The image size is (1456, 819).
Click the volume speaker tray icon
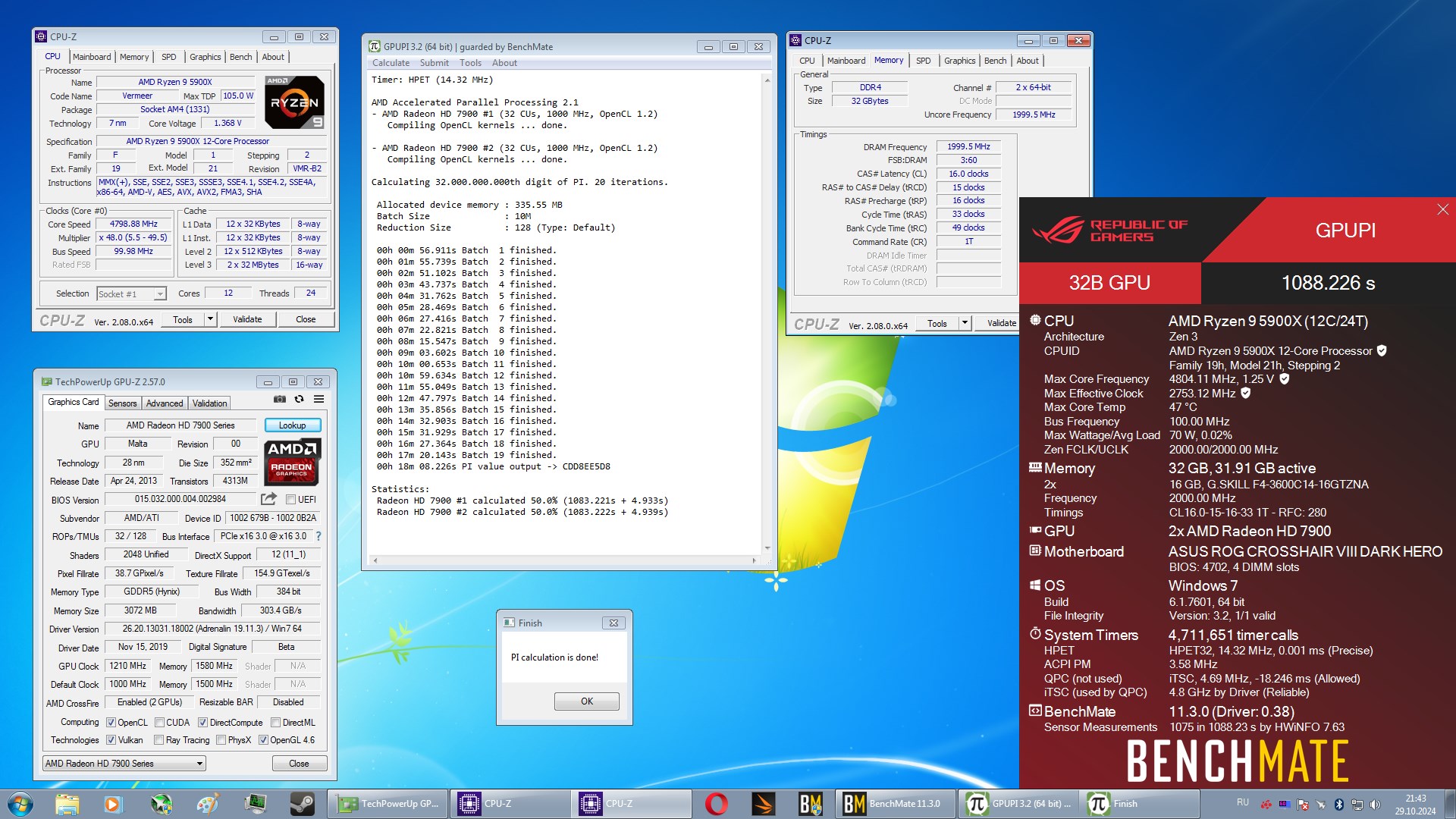[x=1376, y=804]
